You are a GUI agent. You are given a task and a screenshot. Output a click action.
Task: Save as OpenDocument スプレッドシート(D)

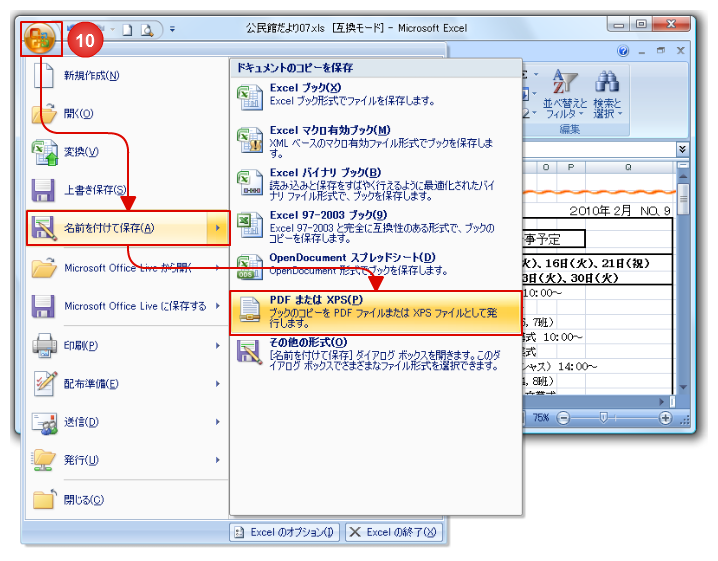[x=375, y=267]
